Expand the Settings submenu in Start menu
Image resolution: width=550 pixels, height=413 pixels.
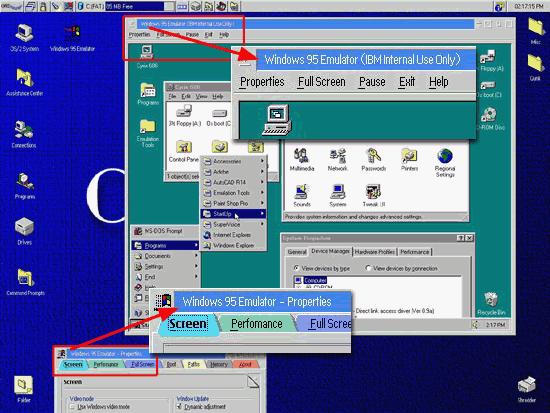pyautogui.click(x=166, y=266)
